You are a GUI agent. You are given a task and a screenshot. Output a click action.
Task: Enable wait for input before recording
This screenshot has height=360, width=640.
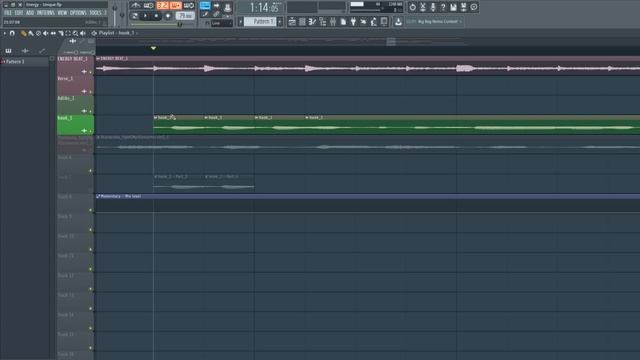tap(149, 6)
